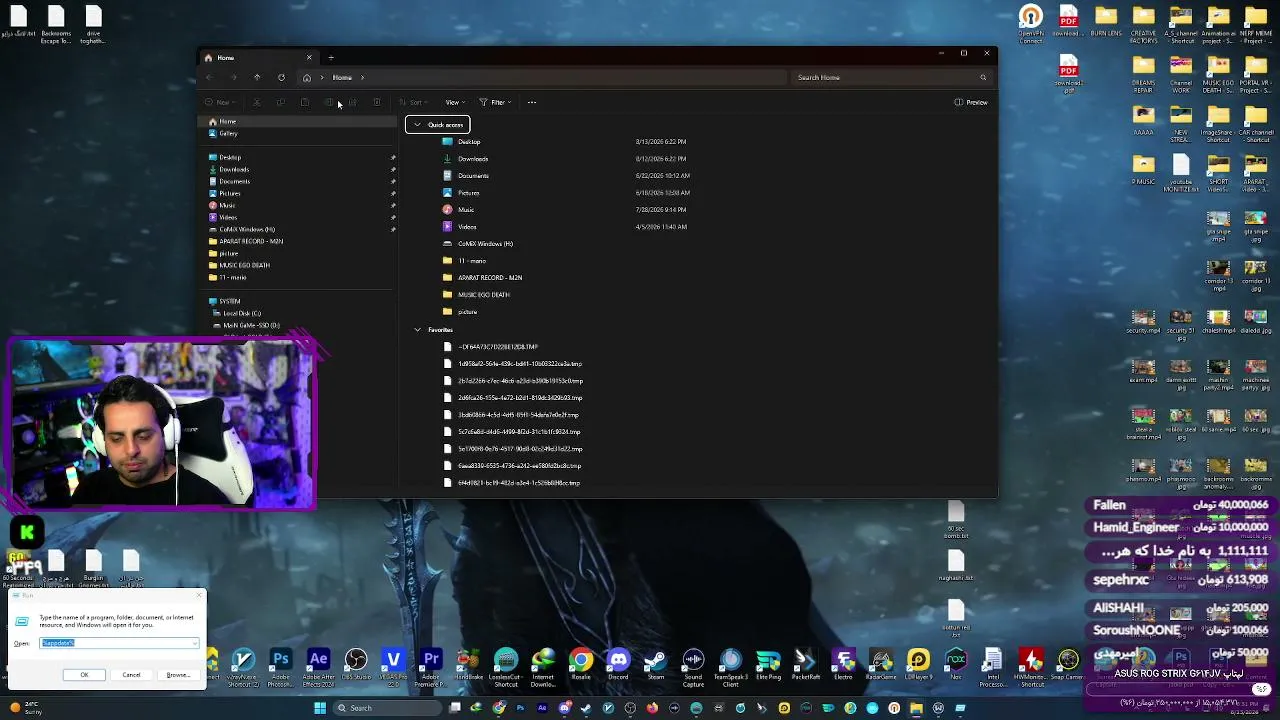Click the Adobe Premiere Pro desktop shortcut
The height and width of the screenshot is (720, 1280).
tap(431, 667)
